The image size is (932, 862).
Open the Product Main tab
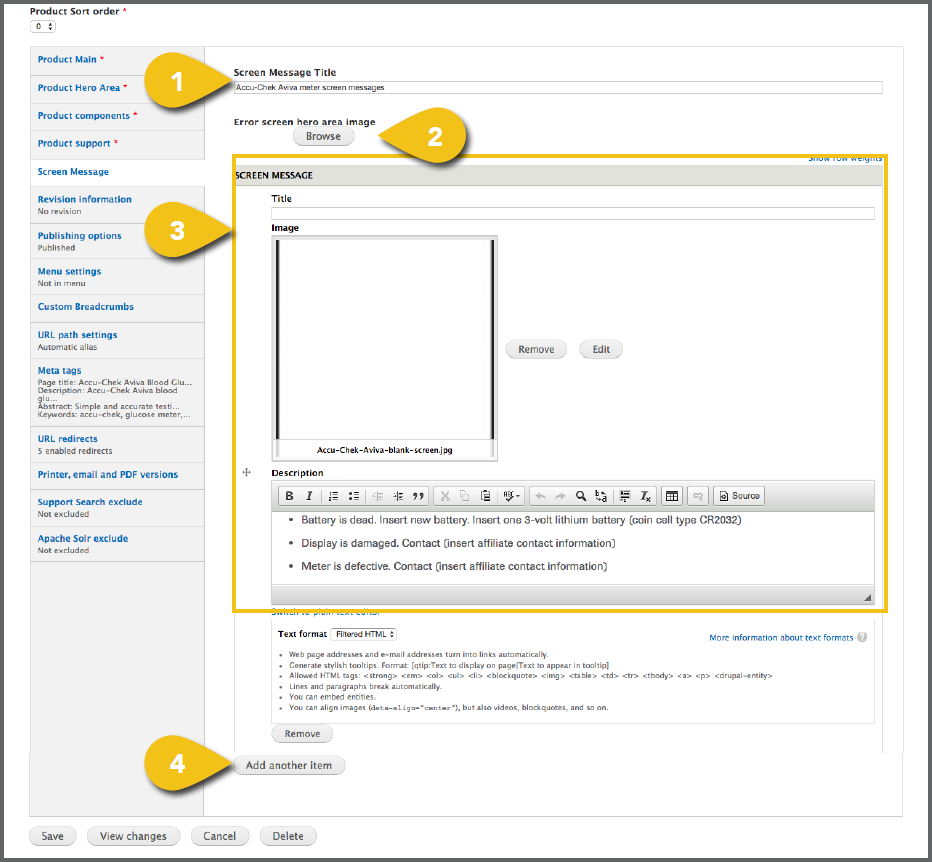point(117,60)
